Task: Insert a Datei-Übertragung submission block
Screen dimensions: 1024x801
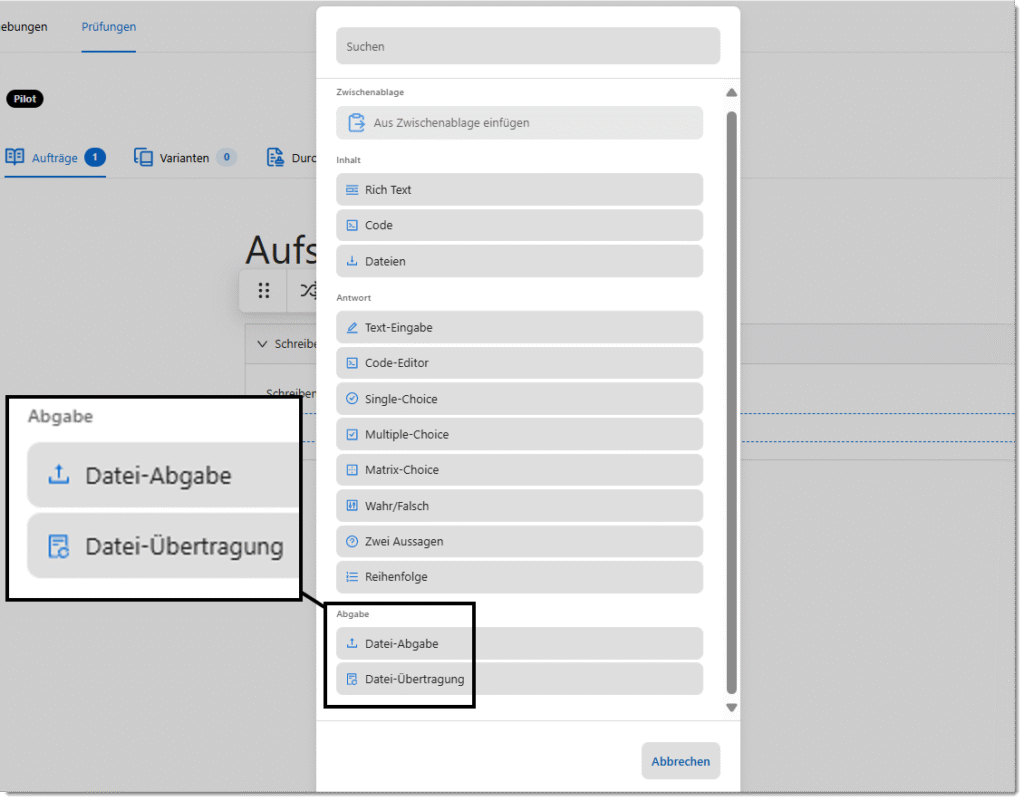Action: coord(519,679)
